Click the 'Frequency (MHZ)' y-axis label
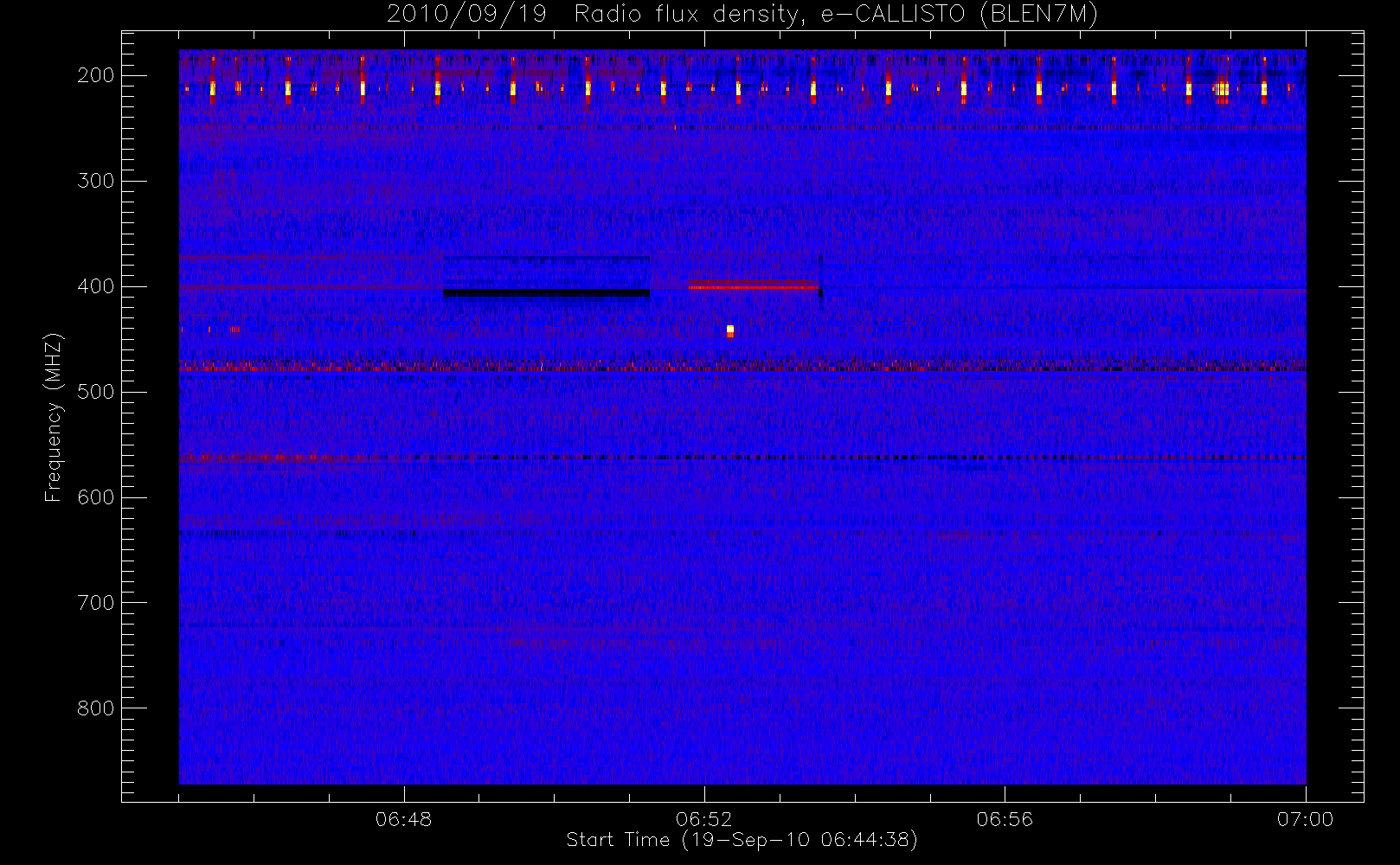This screenshot has height=865, width=1400. [x=54, y=418]
